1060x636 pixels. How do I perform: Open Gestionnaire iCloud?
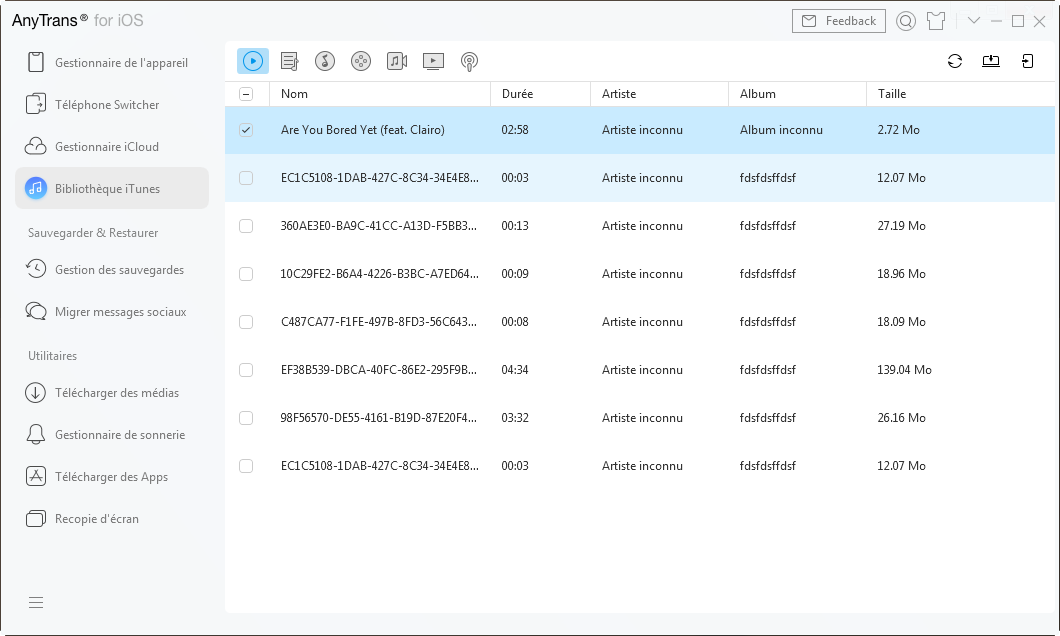[x=112, y=146]
